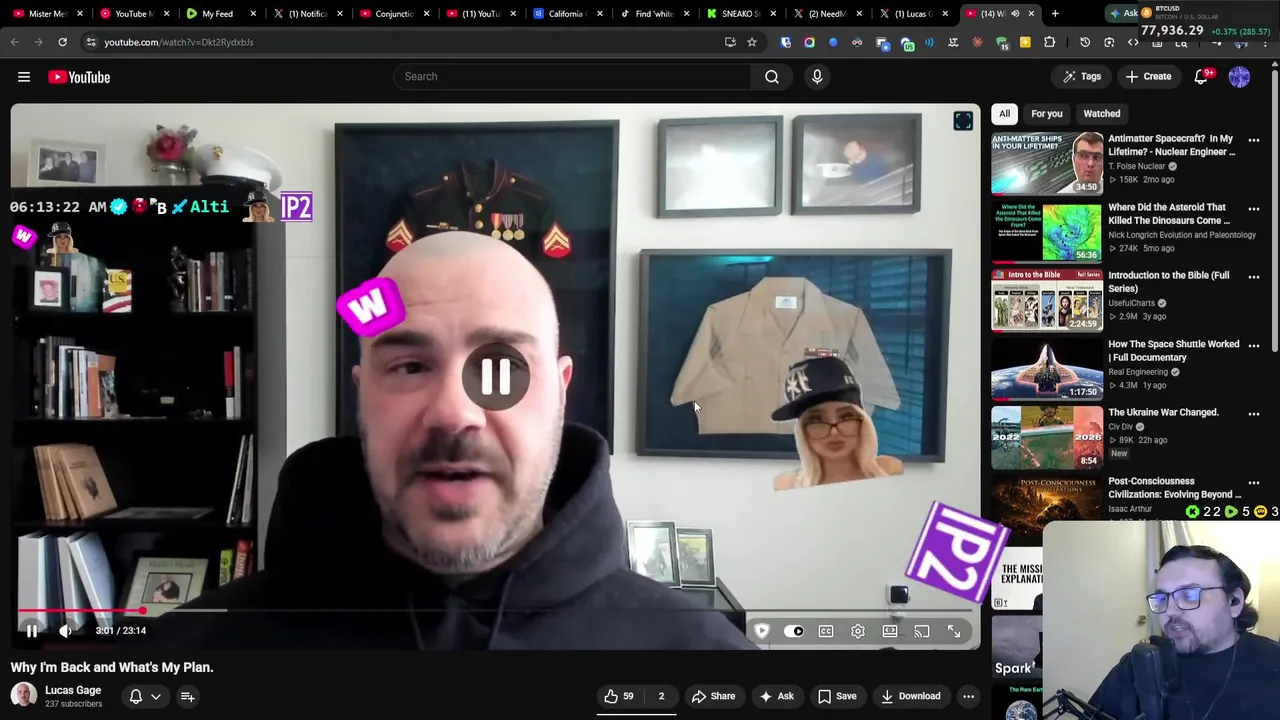Switch to theater mode
Viewport: 1280px width, 720px height.
click(x=890, y=631)
